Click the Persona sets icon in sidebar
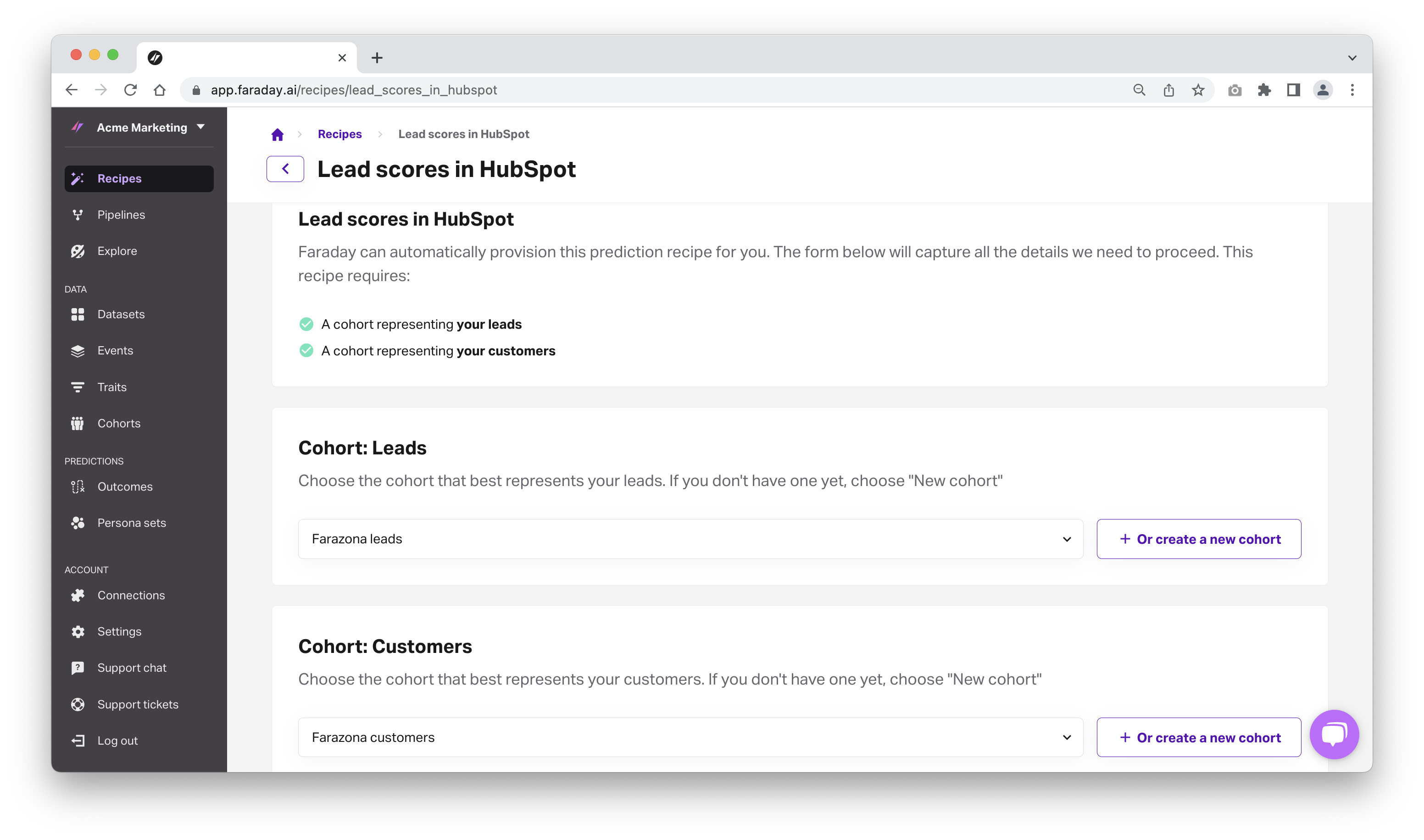 [78, 522]
